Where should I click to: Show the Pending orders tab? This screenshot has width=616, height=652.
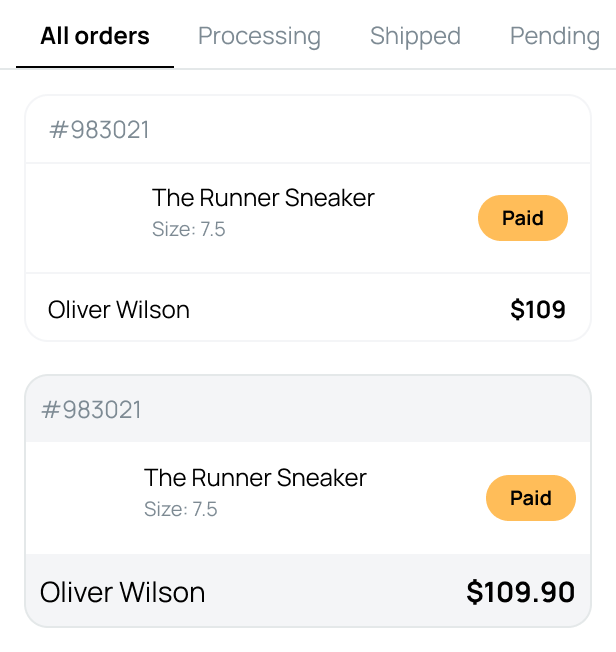(x=554, y=37)
